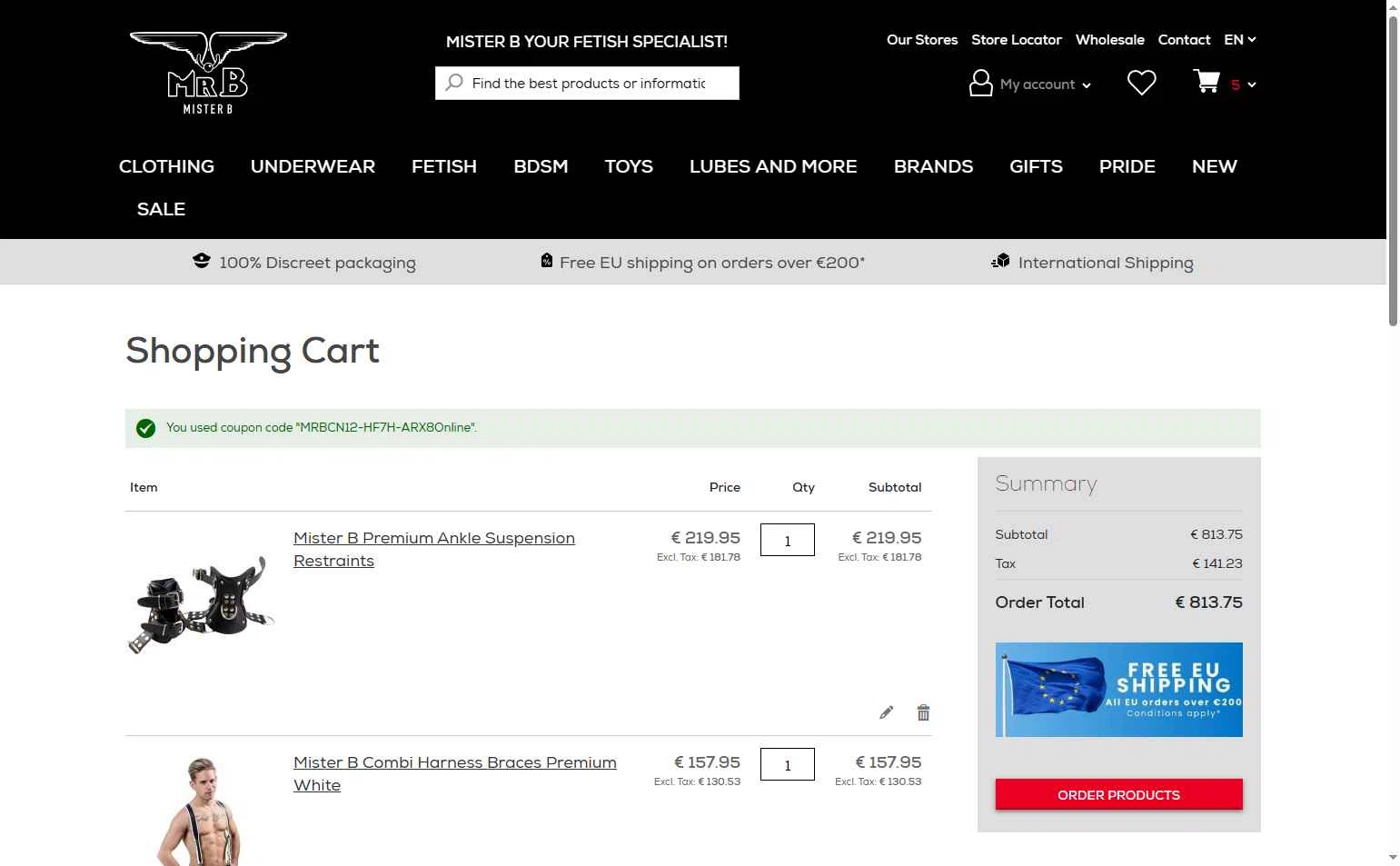The width and height of the screenshot is (1400, 866).
Task: Click the Summary heading
Action: click(x=1046, y=484)
